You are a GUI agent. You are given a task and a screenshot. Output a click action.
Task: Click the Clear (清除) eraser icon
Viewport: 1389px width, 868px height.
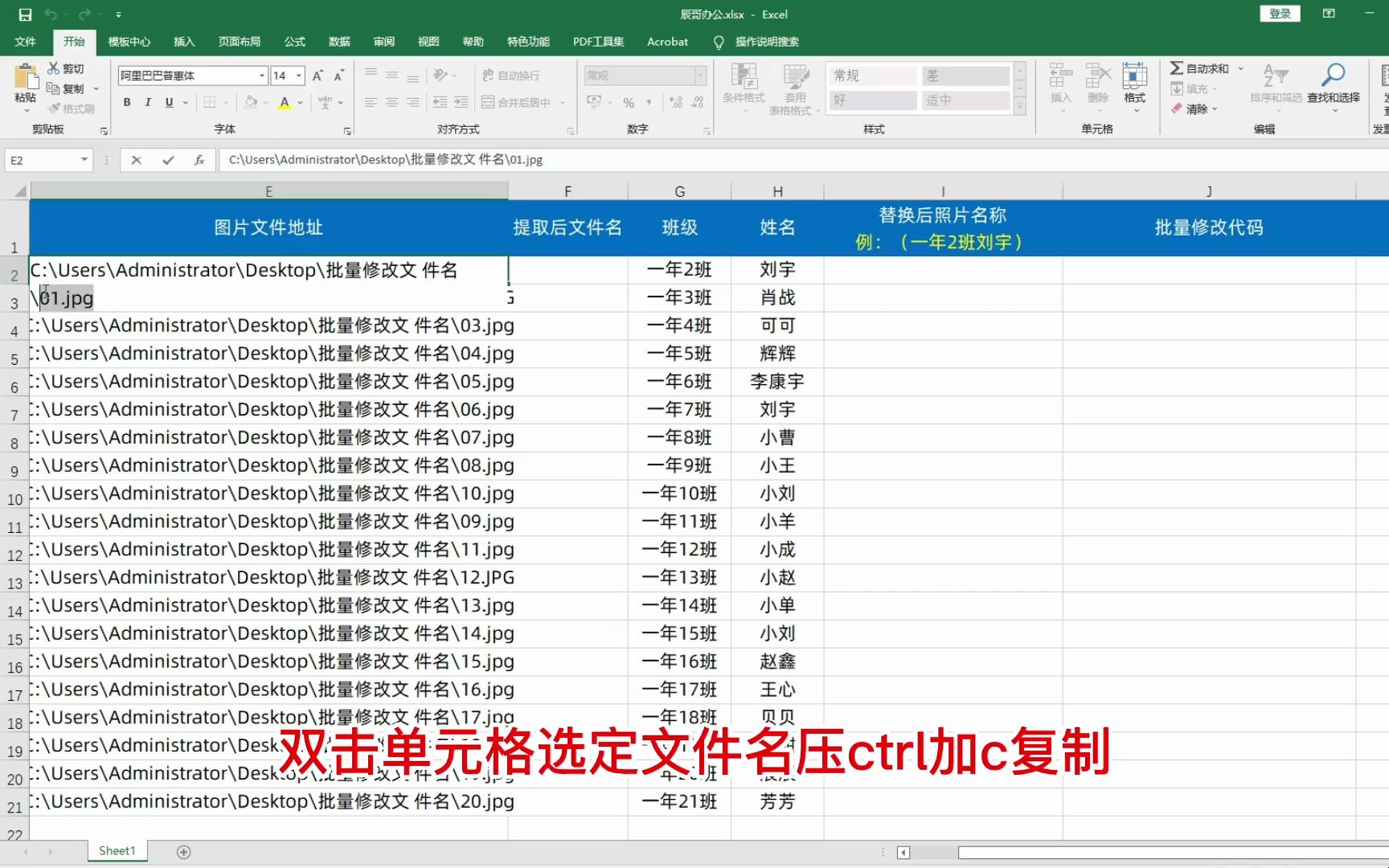tap(1177, 108)
